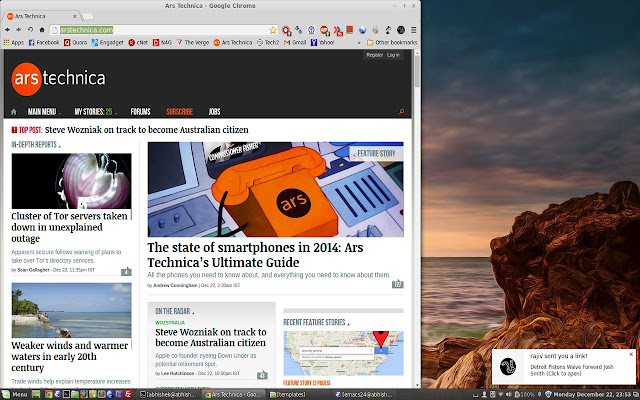The height and width of the screenshot is (400, 640).
Task: Open the beach thumbnail for weaker winds article
Action: (71, 310)
